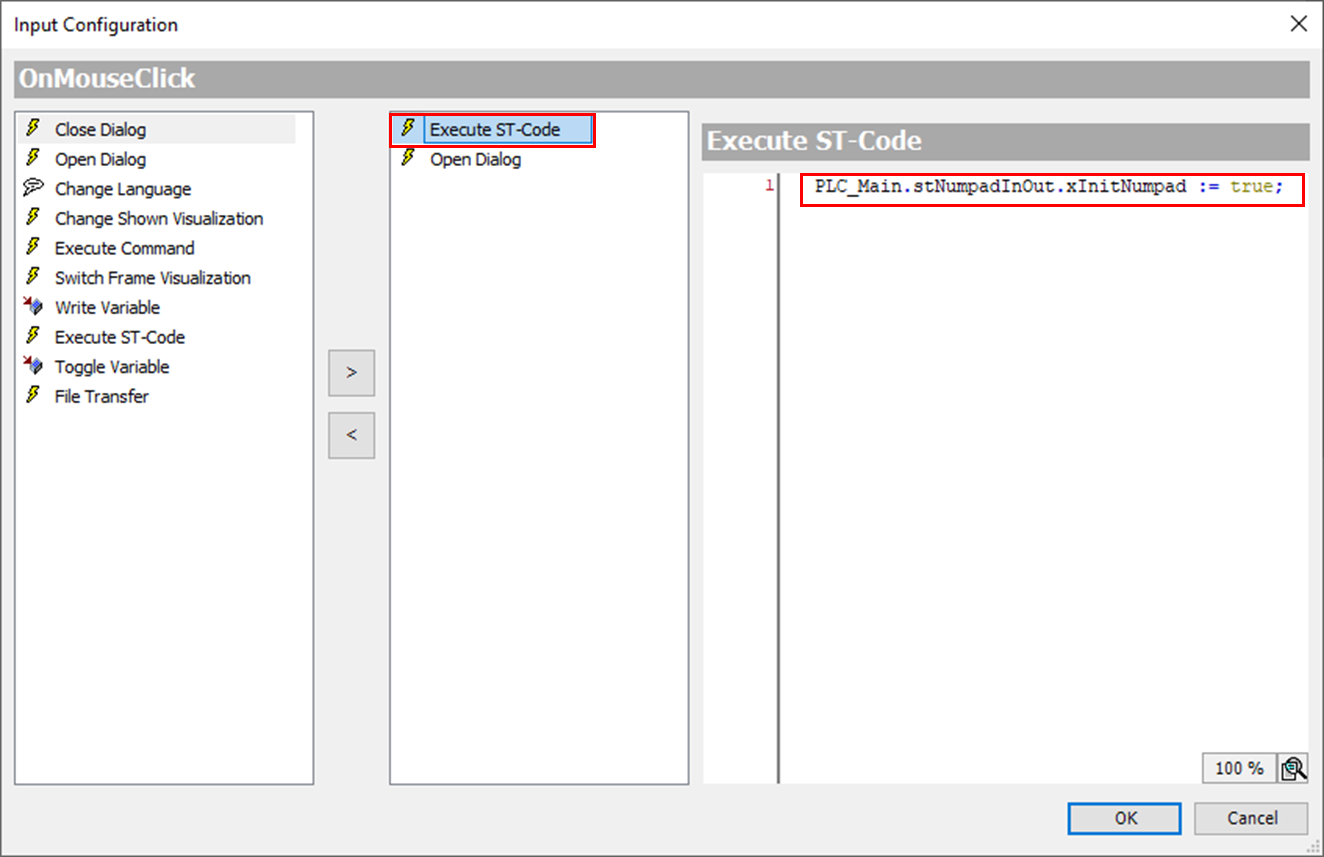Screen dimensions: 1324x857
Task: Add selected action with the > button
Action: click(351, 373)
